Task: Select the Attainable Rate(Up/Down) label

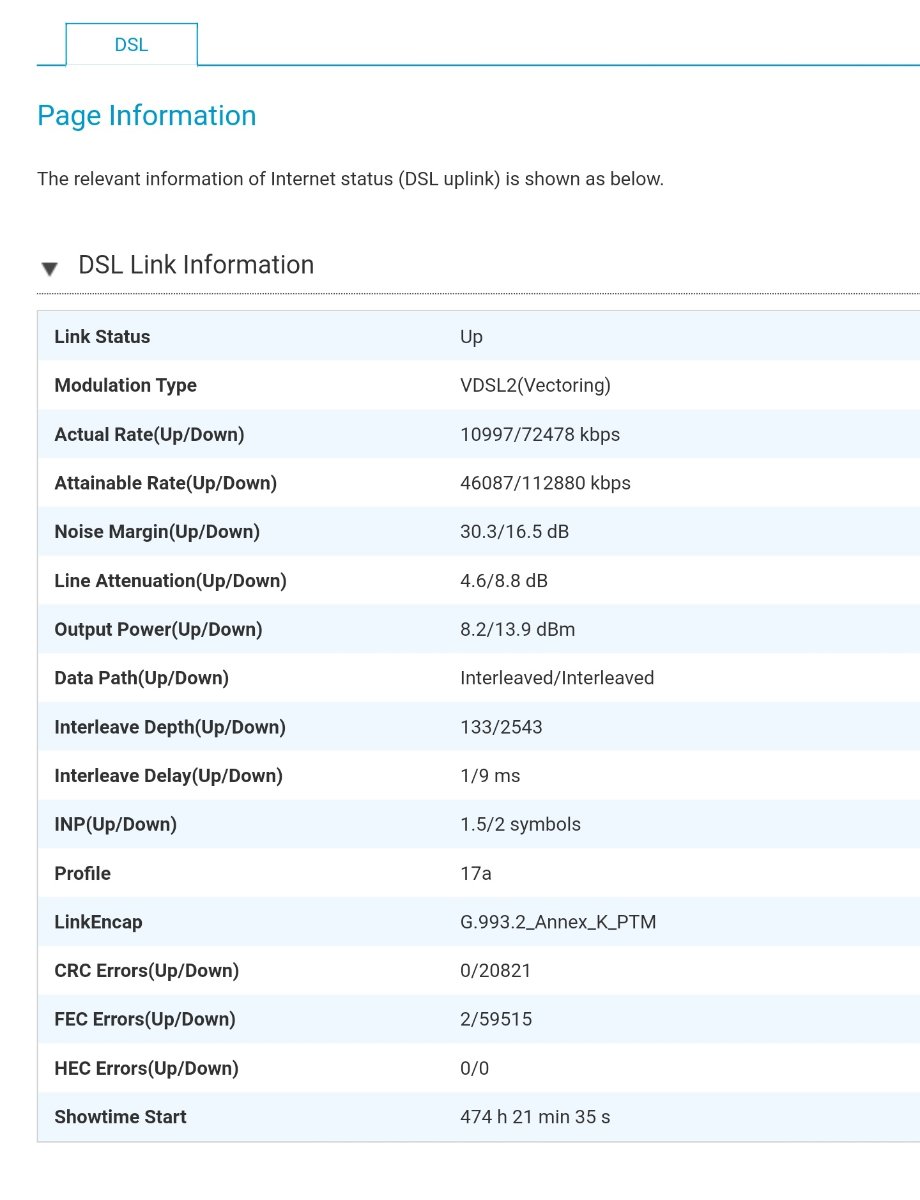Action: click(165, 484)
